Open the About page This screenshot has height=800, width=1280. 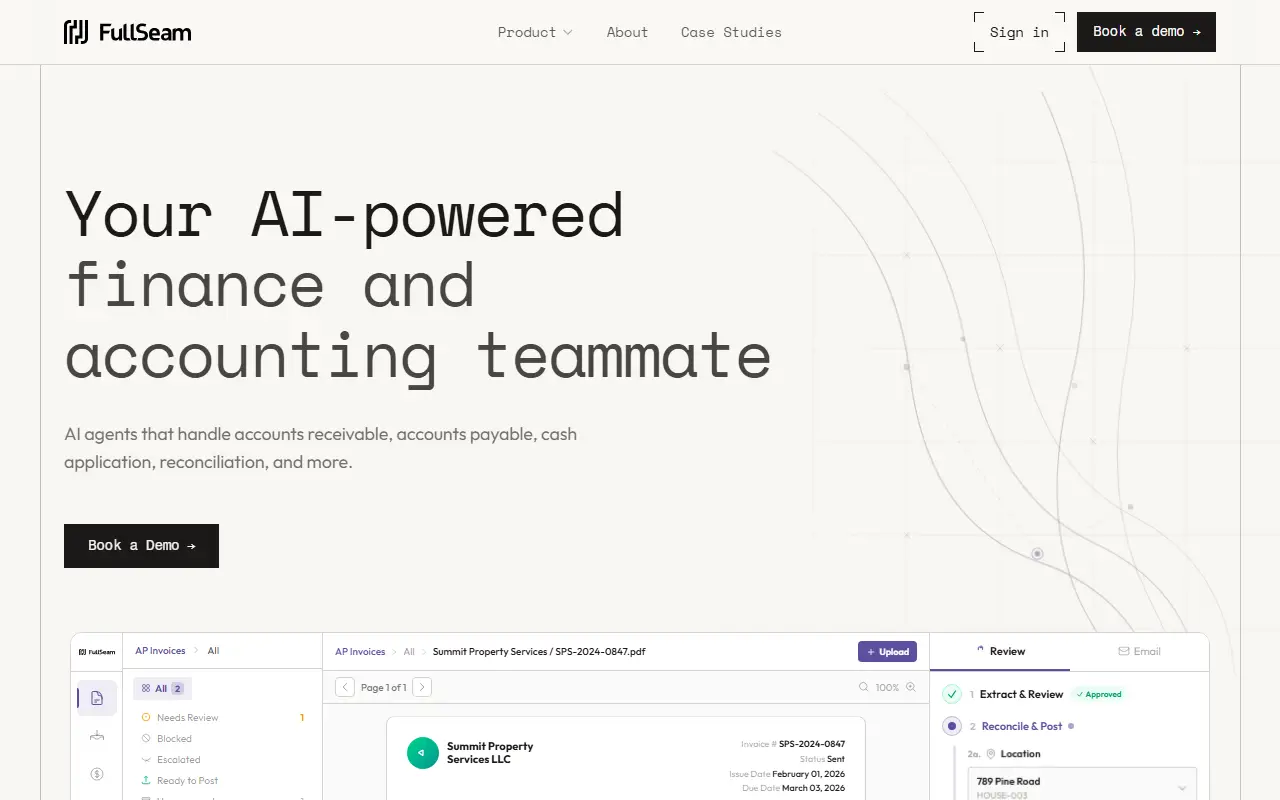[x=627, y=32]
